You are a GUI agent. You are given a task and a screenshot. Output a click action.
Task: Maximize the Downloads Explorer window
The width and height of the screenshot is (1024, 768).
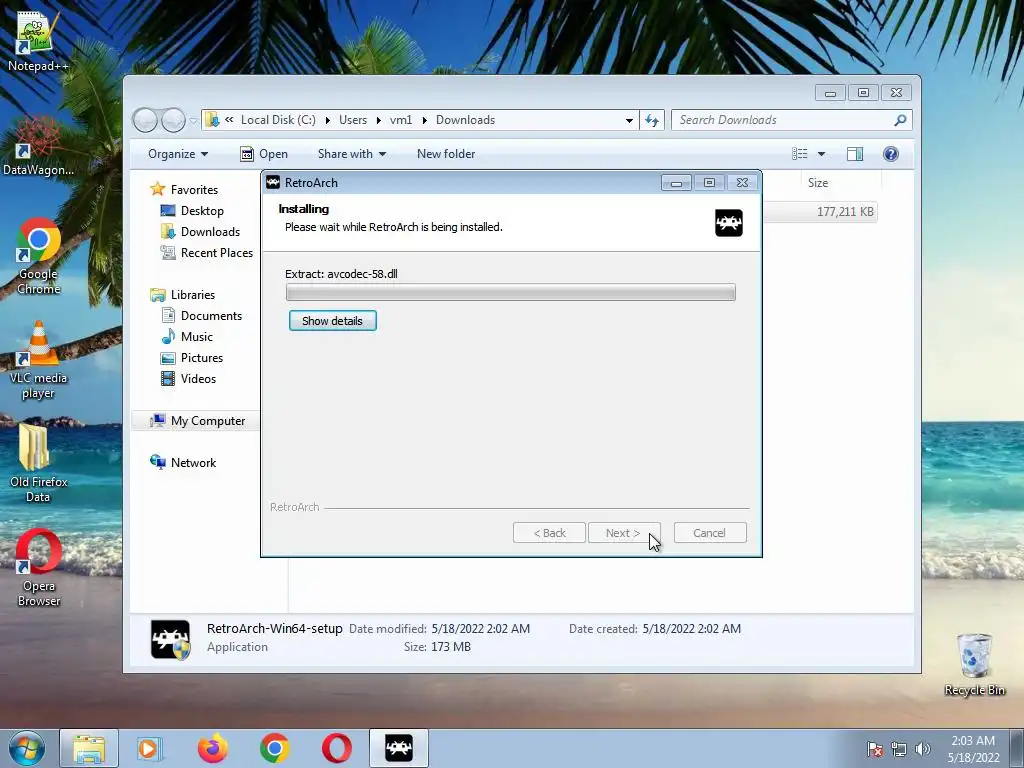(863, 93)
